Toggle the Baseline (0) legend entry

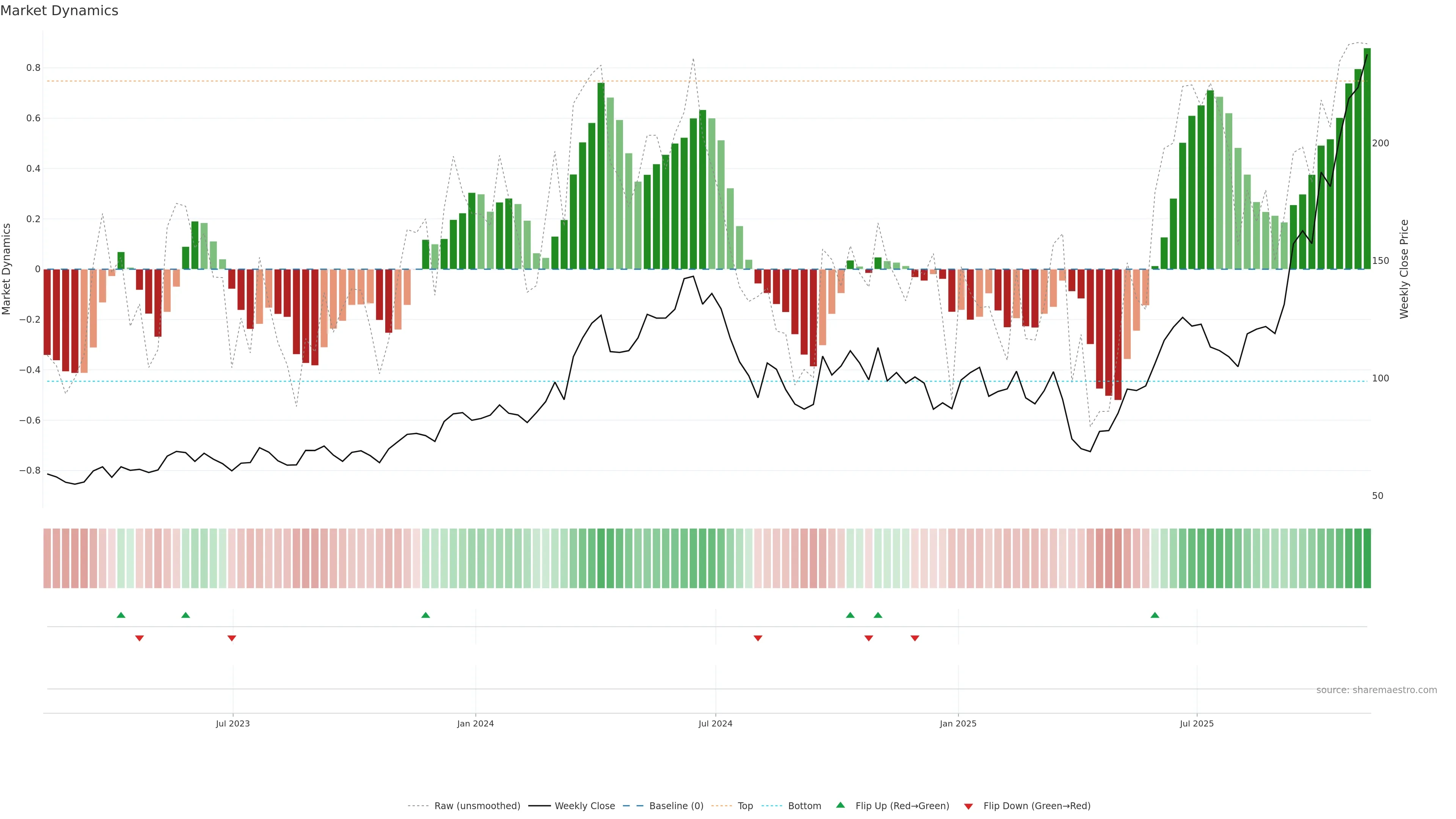pyautogui.click(x=676, y=806)
